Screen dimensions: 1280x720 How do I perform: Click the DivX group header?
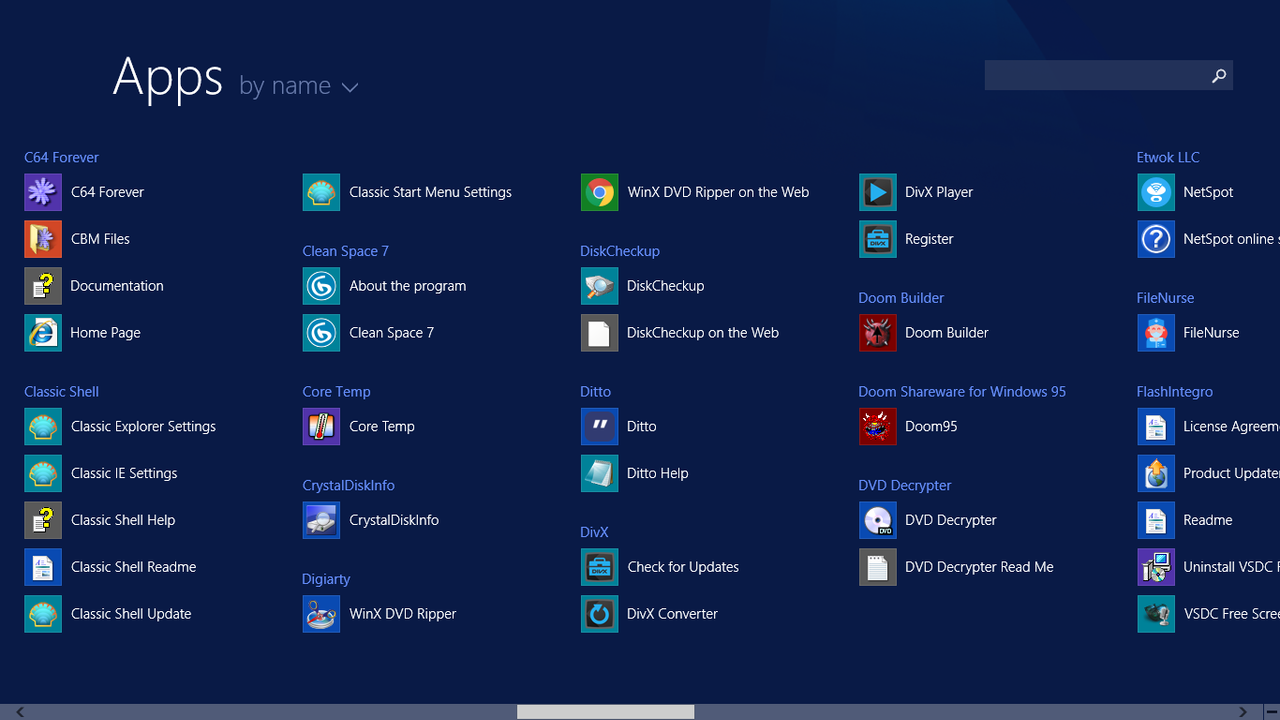[x=594, y=532]
